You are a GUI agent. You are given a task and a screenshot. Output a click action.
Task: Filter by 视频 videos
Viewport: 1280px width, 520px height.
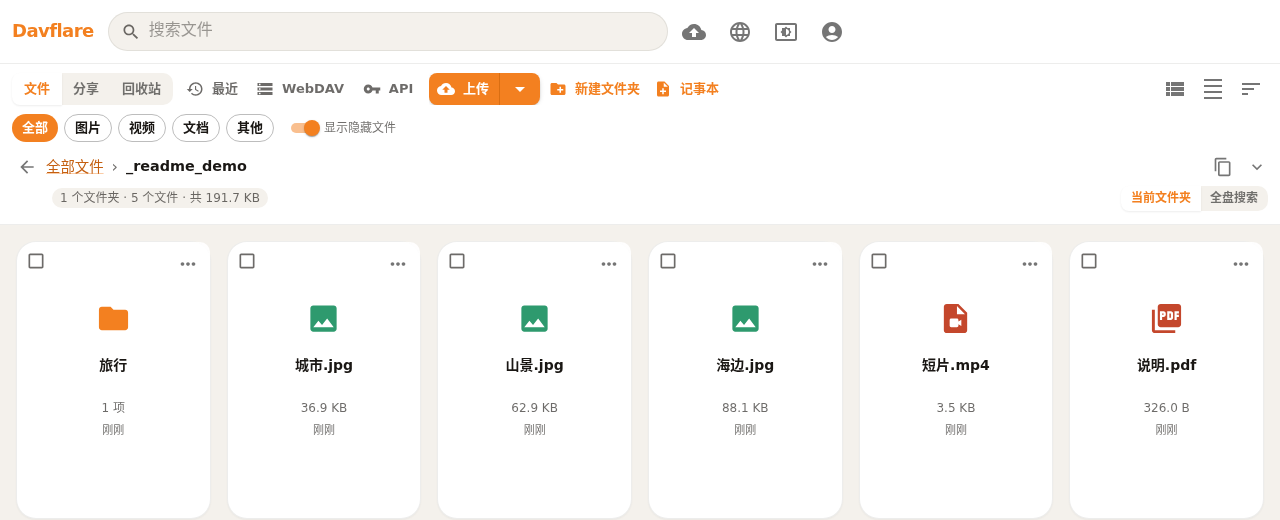(x=142, y=128)
